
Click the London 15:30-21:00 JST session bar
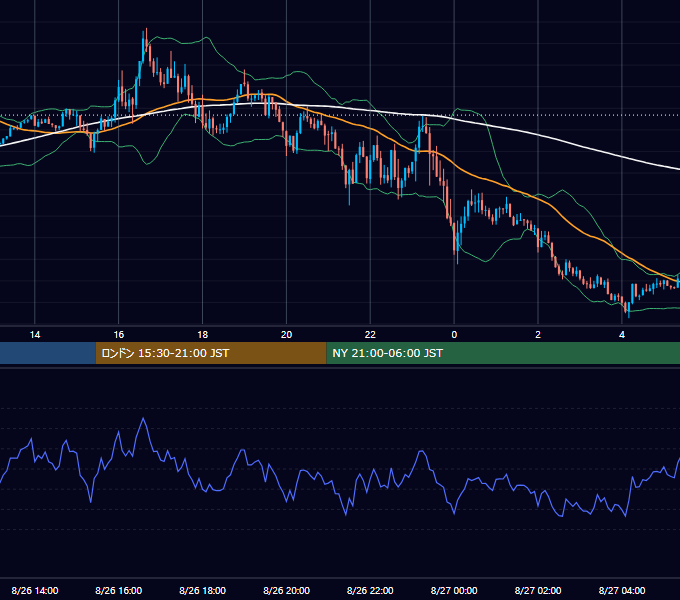coord(211,353)
